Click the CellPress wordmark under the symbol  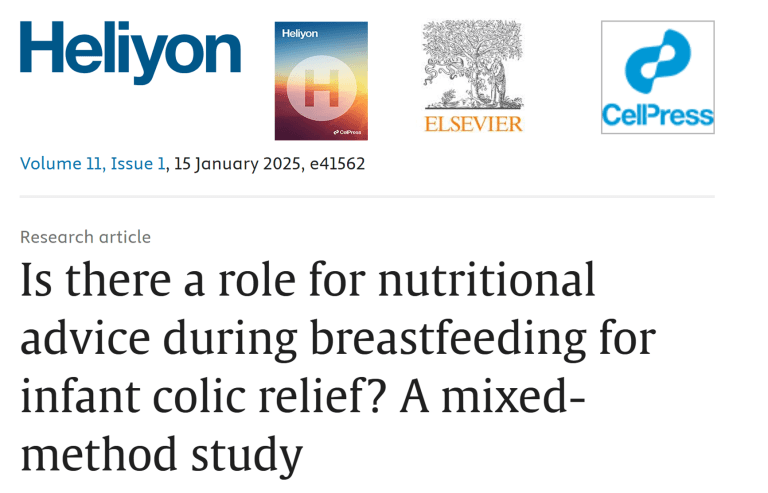click(x=657, y=116)
